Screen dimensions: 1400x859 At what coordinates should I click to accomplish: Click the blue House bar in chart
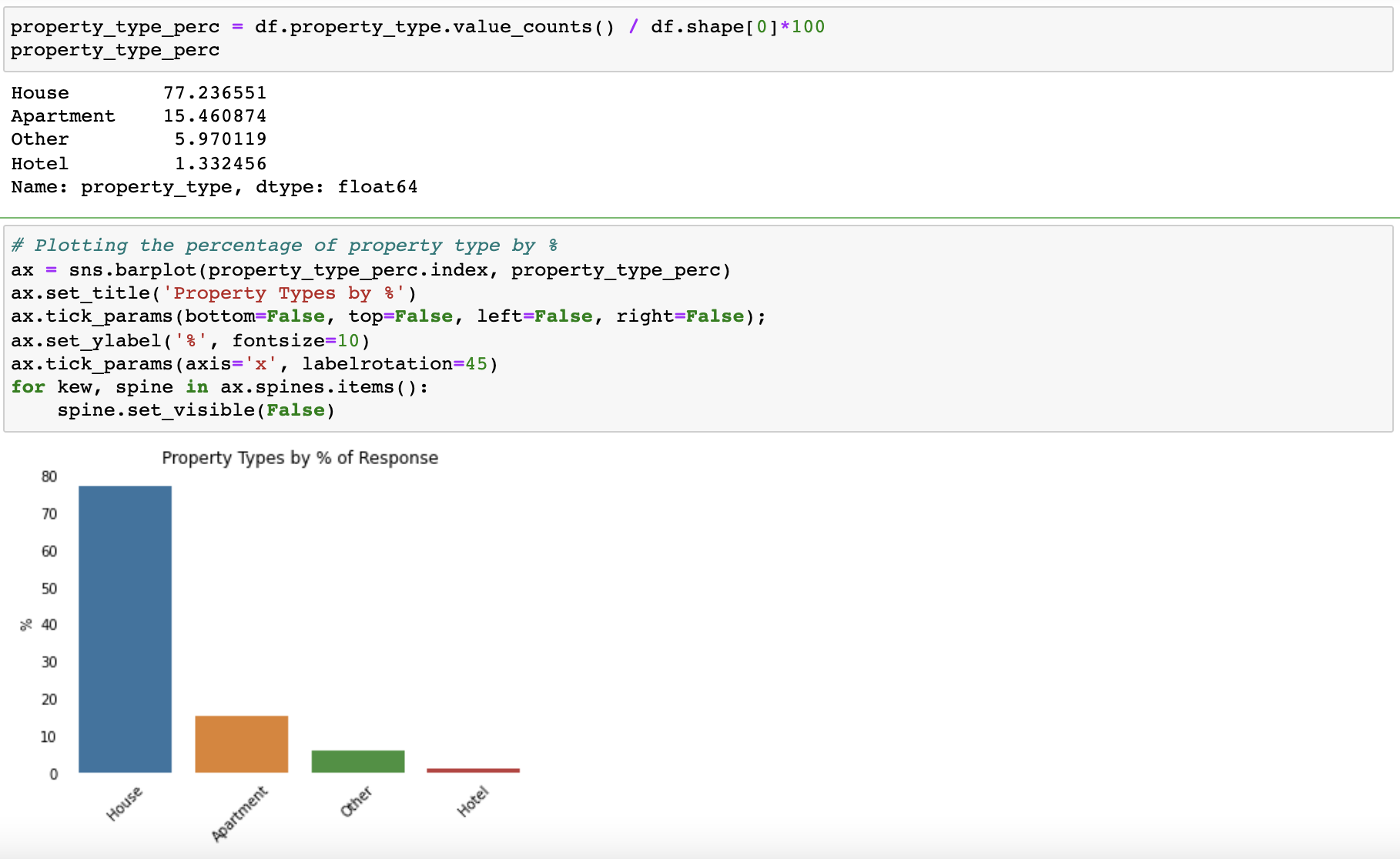pos(125,629)
